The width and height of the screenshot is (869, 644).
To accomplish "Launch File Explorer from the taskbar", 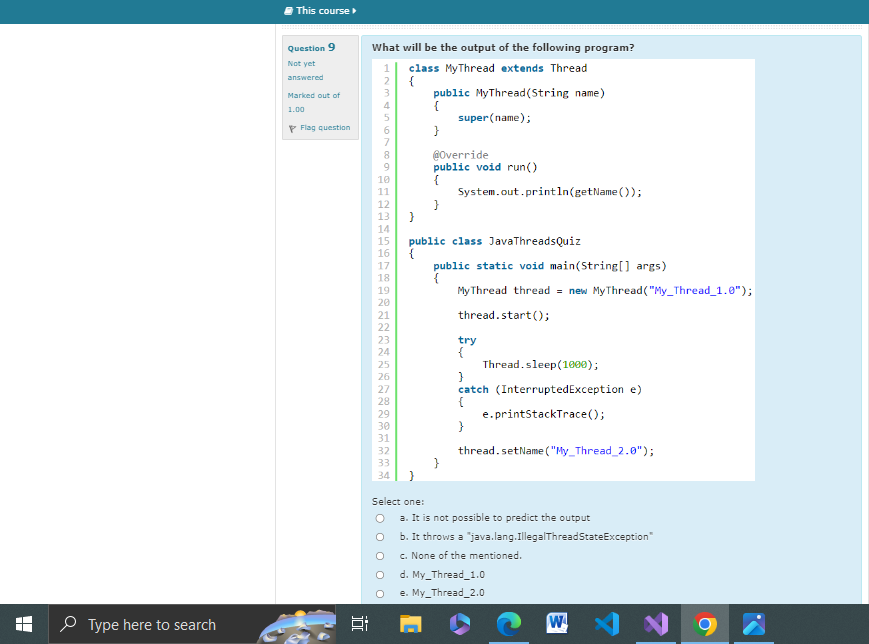I will 408,624.
